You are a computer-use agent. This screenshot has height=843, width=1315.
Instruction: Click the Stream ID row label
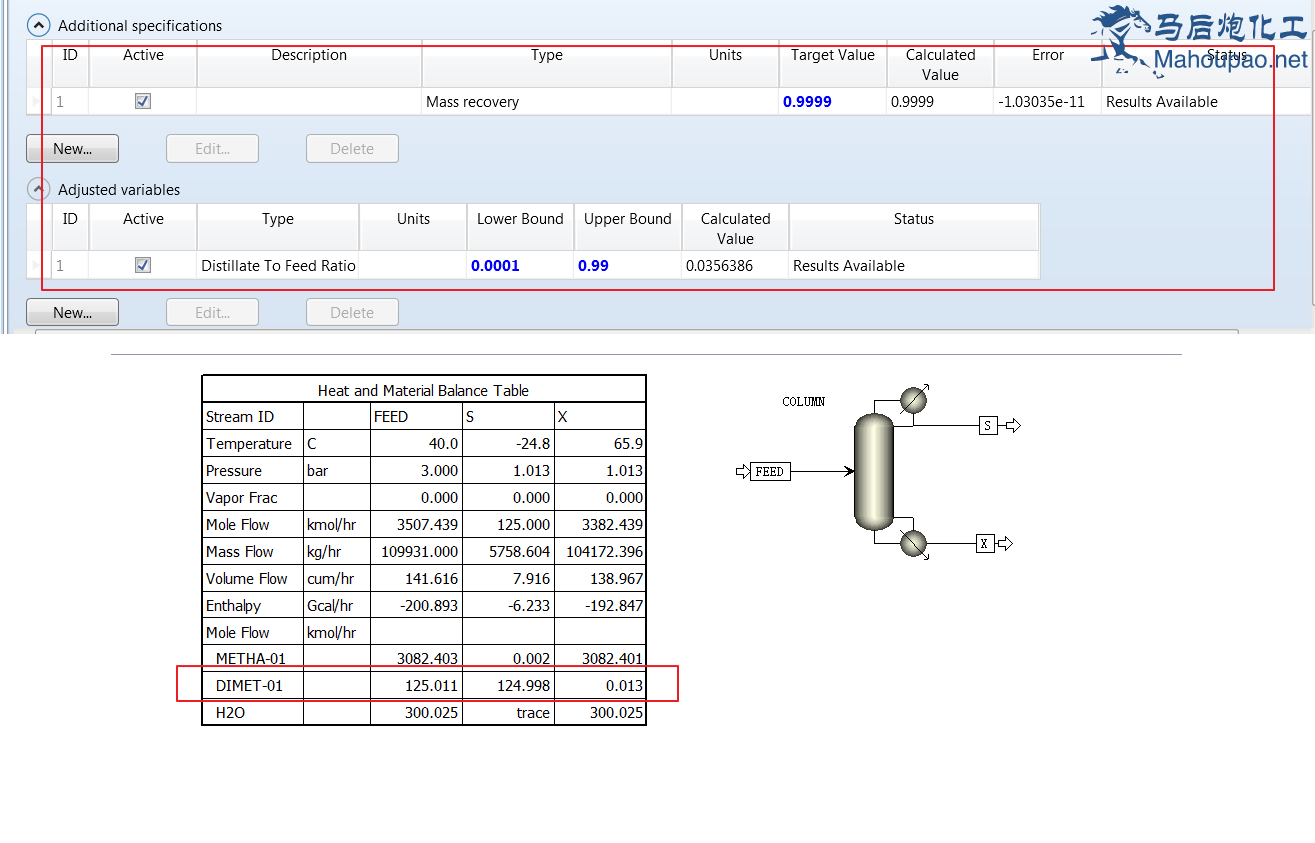coord(240,417)
